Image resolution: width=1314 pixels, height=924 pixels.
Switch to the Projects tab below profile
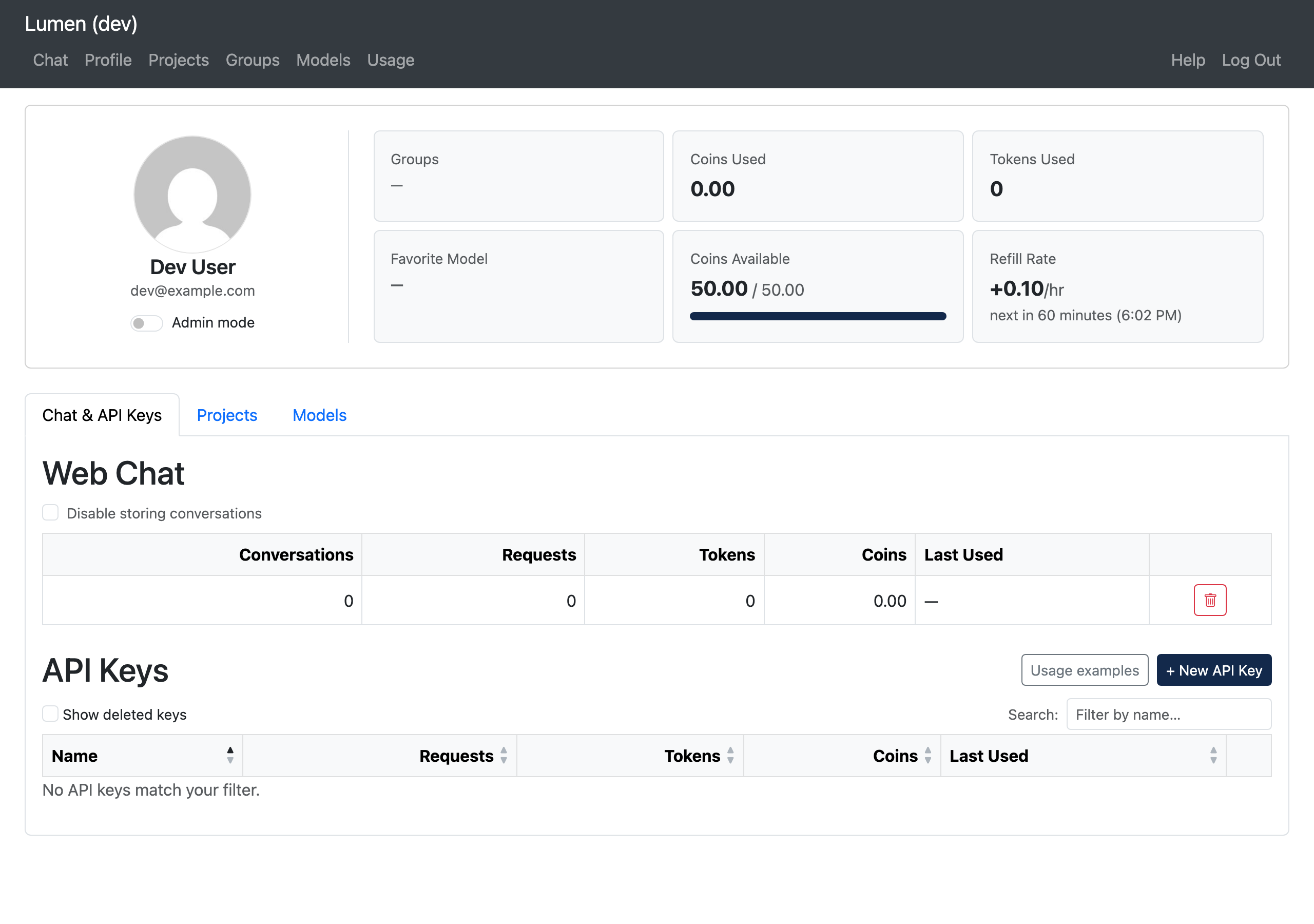click(x=227, y=415)
